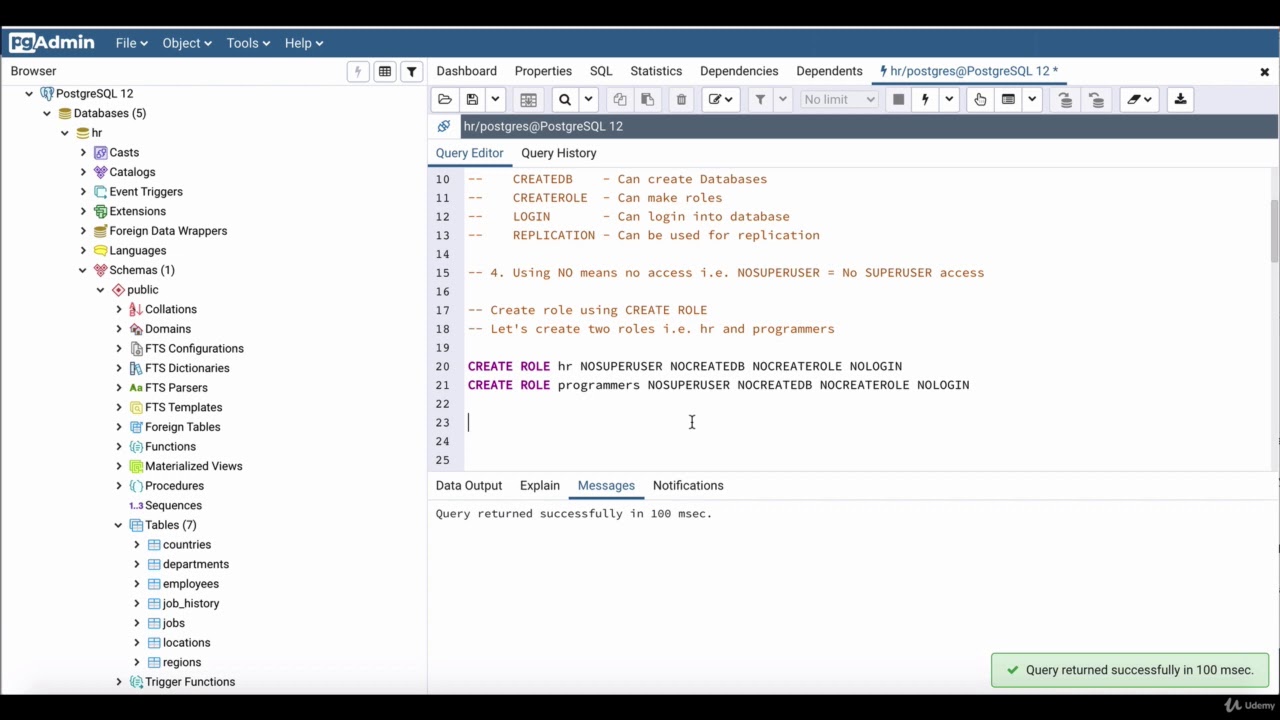The width and height of the screenshot is (1280, 720).
Task: Collapse the Databases (5) node
Action: [x=47, y=113]
